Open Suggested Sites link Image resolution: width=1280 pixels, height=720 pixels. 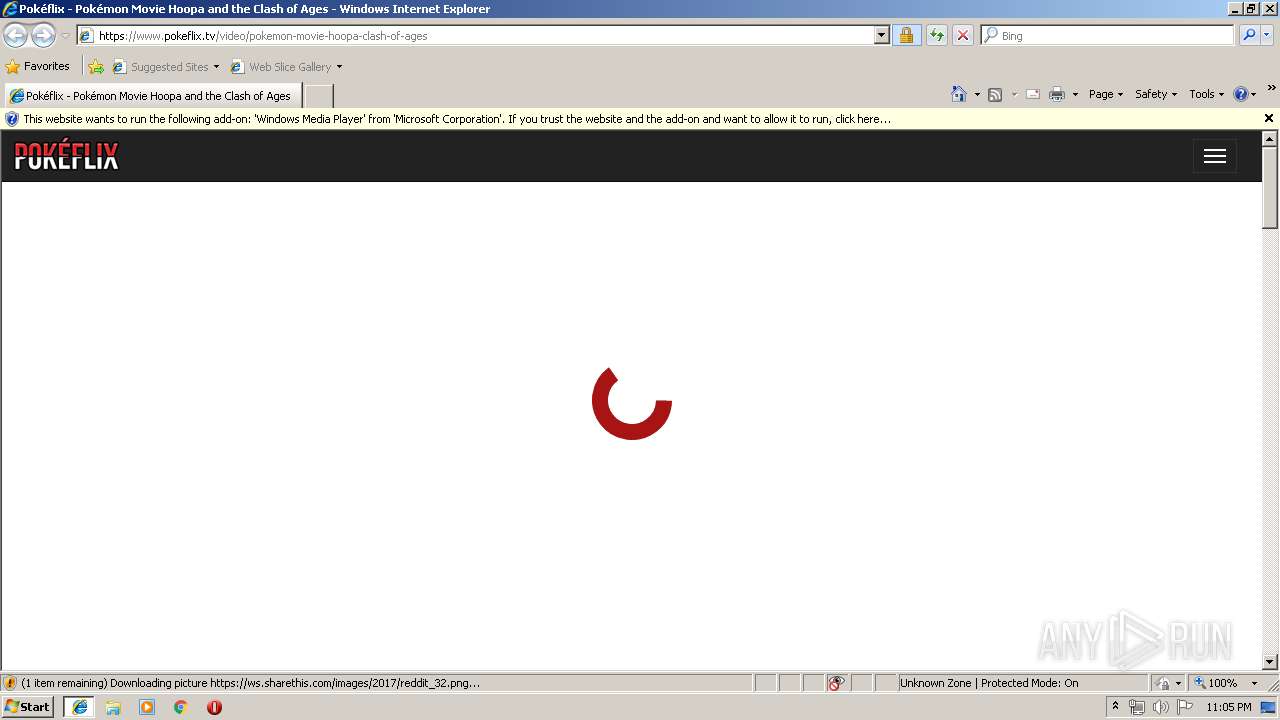165,67
